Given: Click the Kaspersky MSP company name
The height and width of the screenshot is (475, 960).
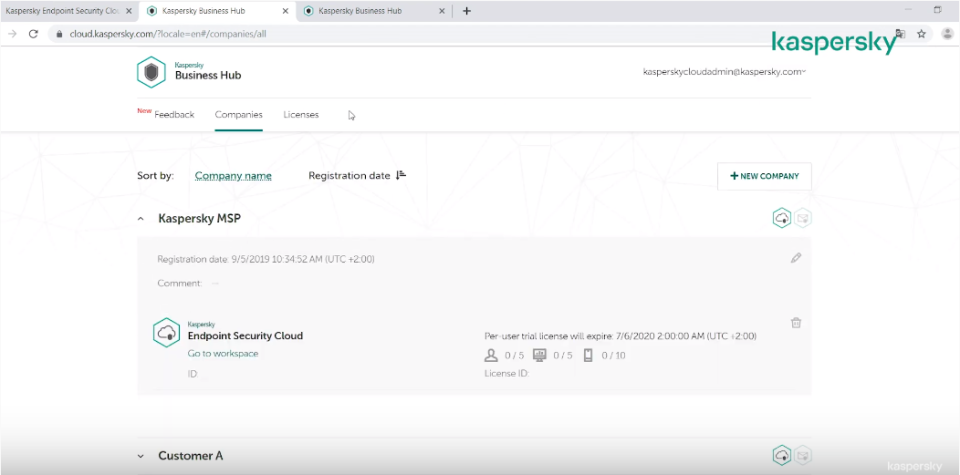Looking at the screenshot, I should point(200,219).
